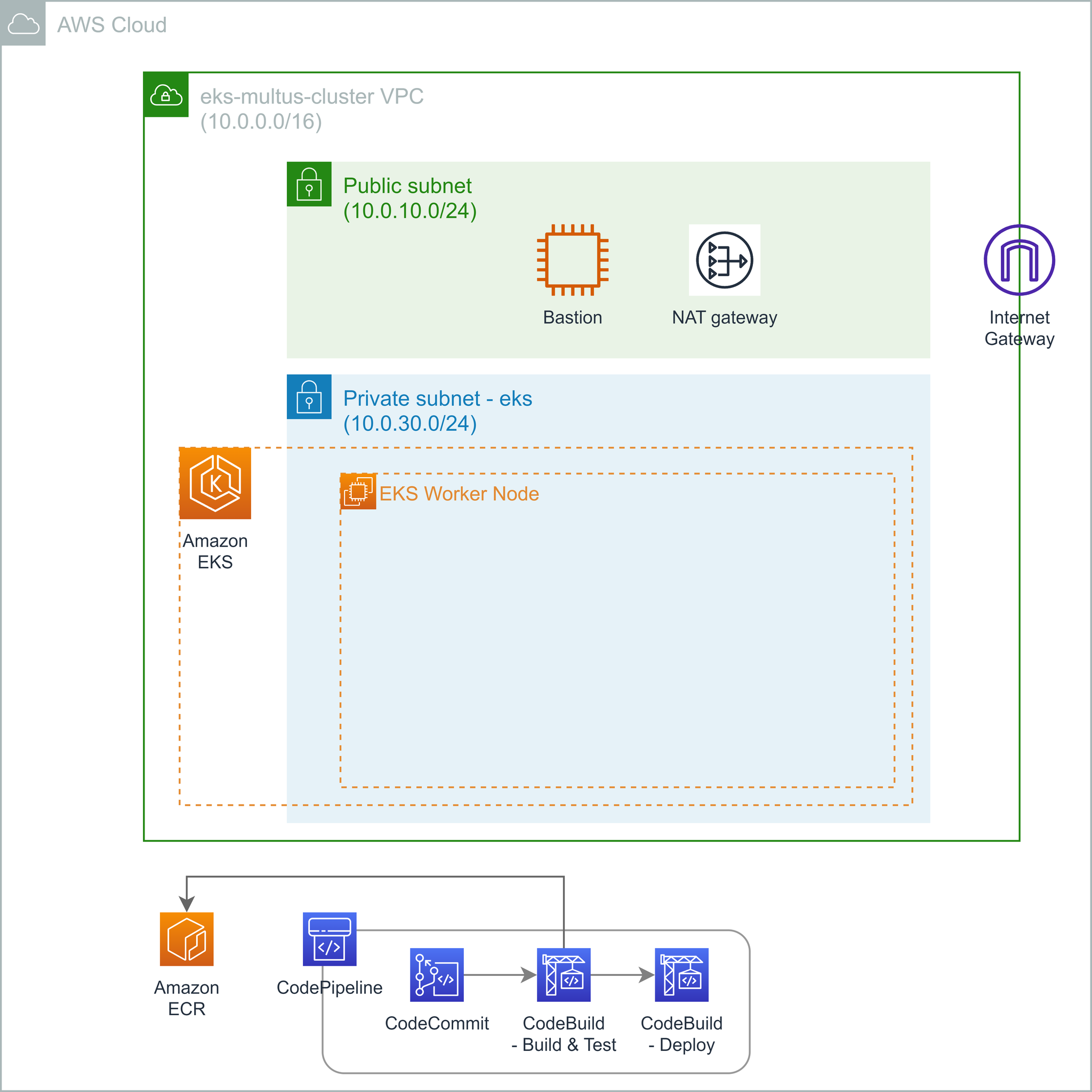Click the Internet Gateway icon
Viewport: 1092px width, 1092px height.
pos(1019,260)
